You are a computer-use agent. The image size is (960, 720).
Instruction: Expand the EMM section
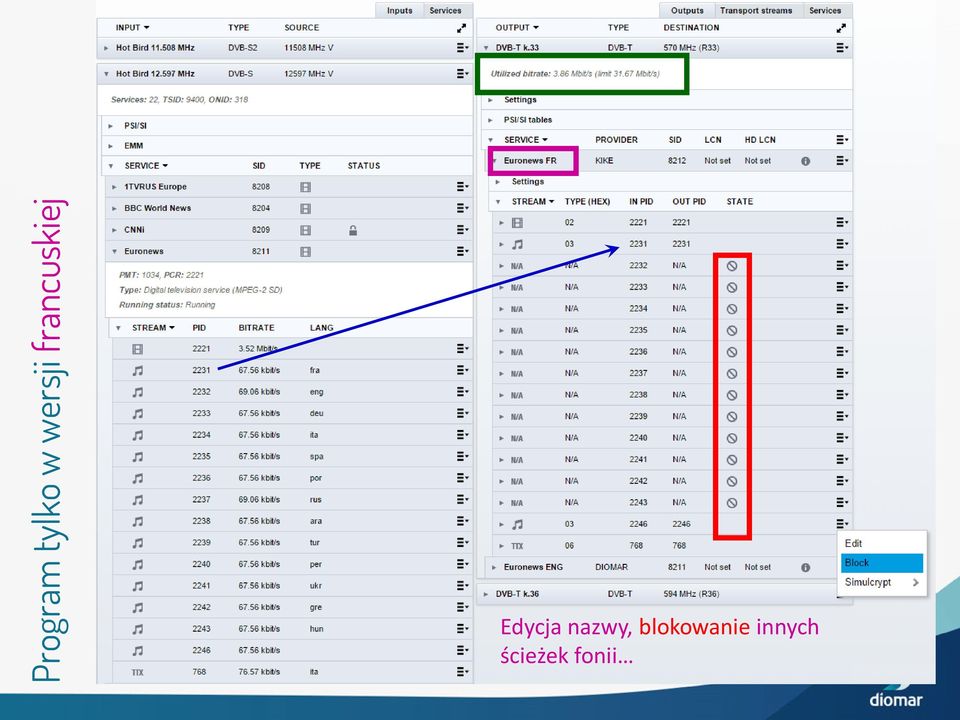[x=111, y=146]
